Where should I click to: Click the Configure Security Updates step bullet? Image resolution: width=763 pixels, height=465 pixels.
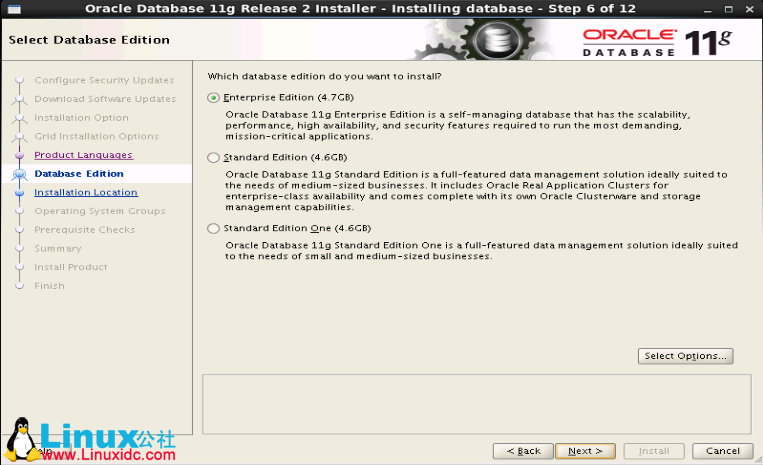pyautogui.click(x=19, y=80)
